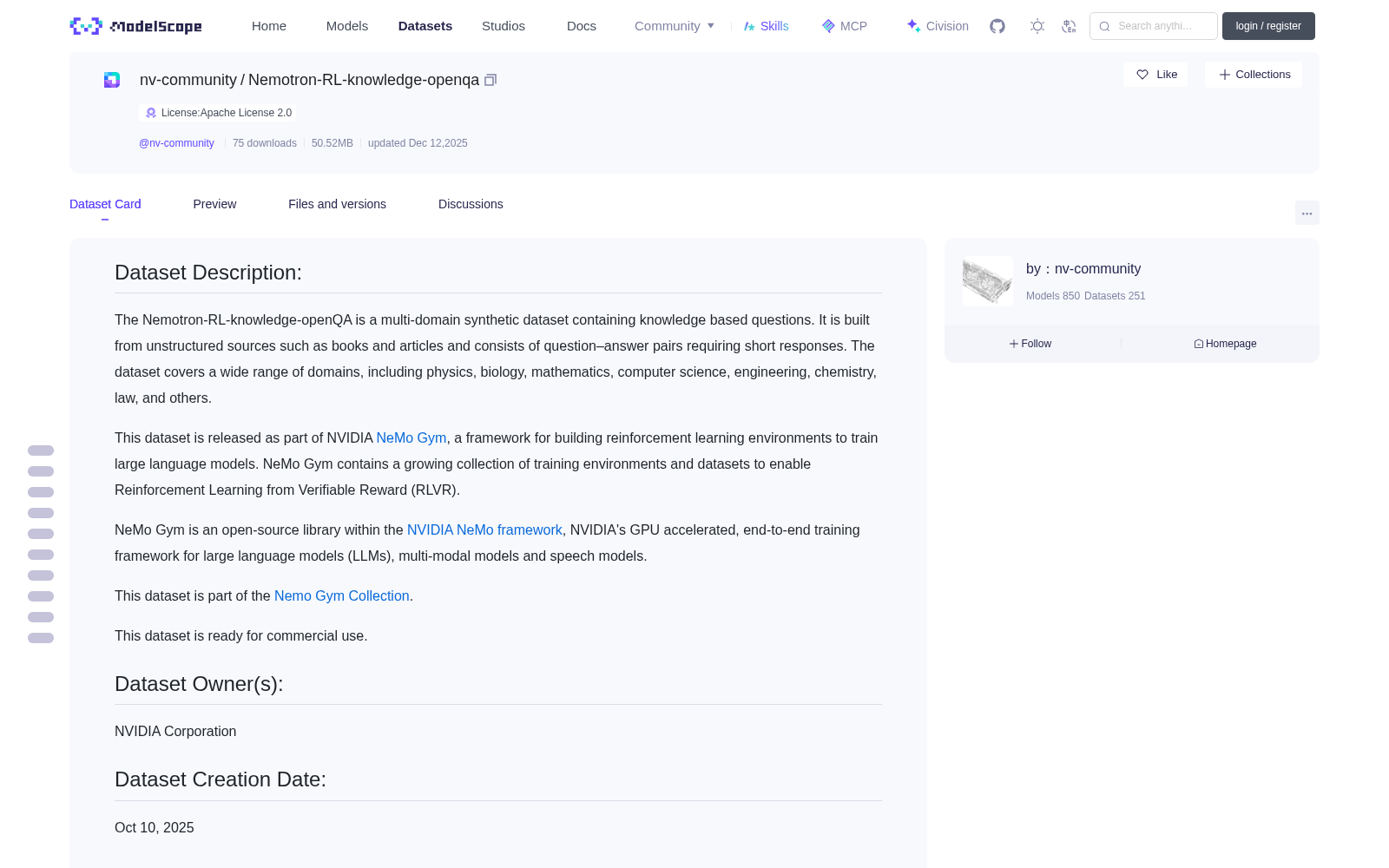Click the dataset cube icon beside nv-community

coord(112,80)
